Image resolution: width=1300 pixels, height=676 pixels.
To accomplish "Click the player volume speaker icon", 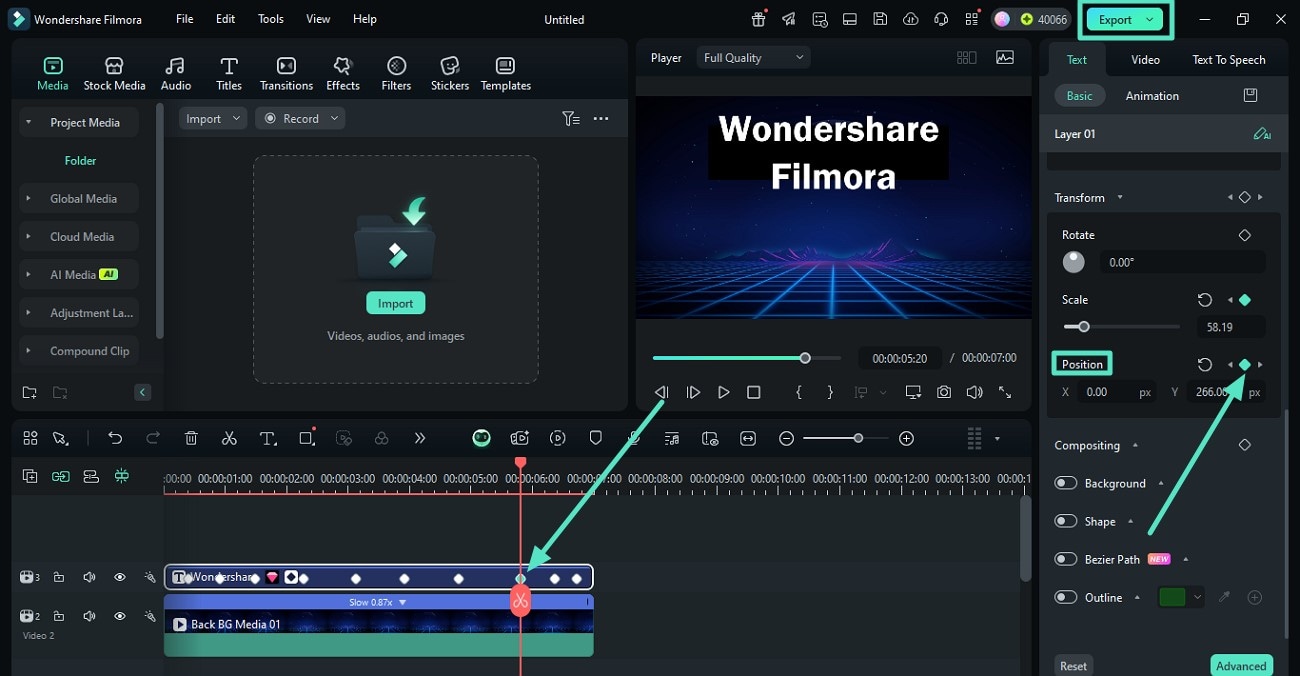I will (x=974, y=393).
